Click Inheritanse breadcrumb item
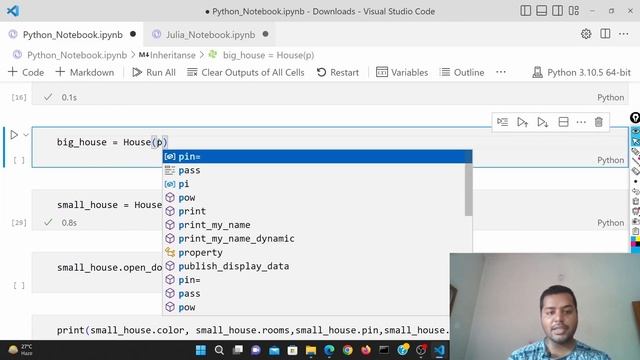The width and height of the screenshot is (640, 360). tap(167, 55)
